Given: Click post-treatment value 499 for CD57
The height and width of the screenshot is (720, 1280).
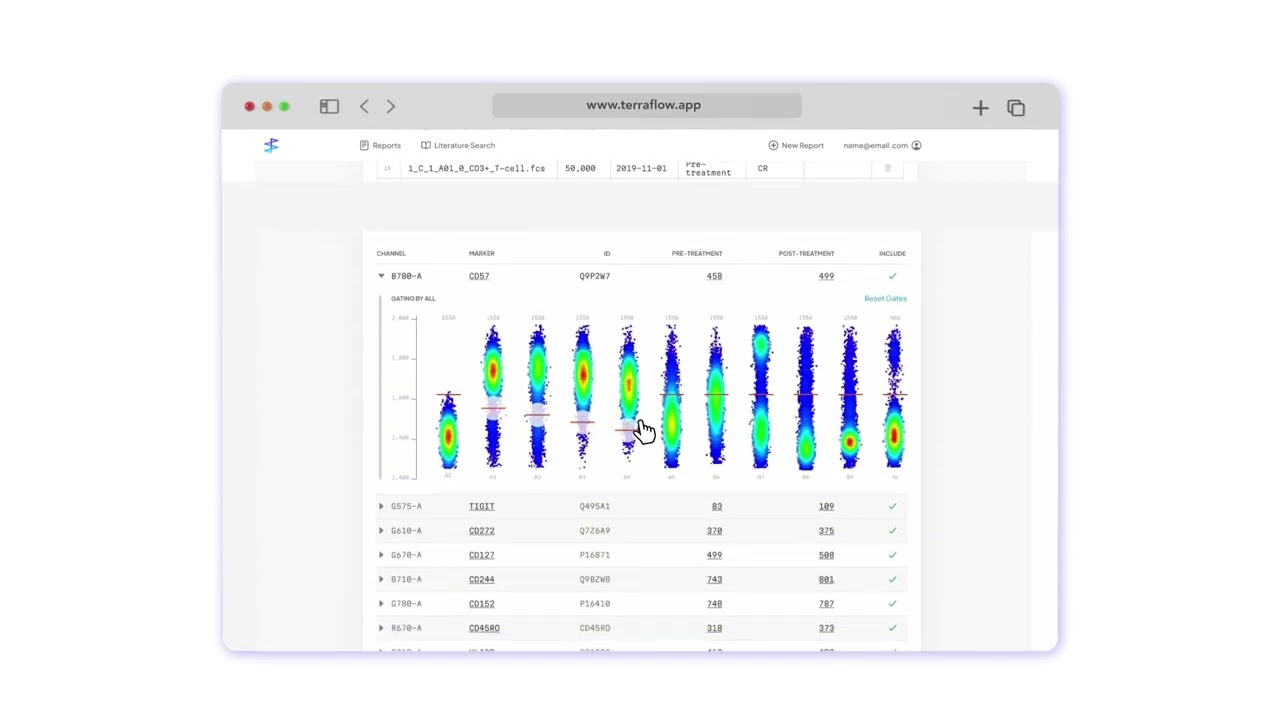Looking at the screenshot, I should [x=826, y=276].
